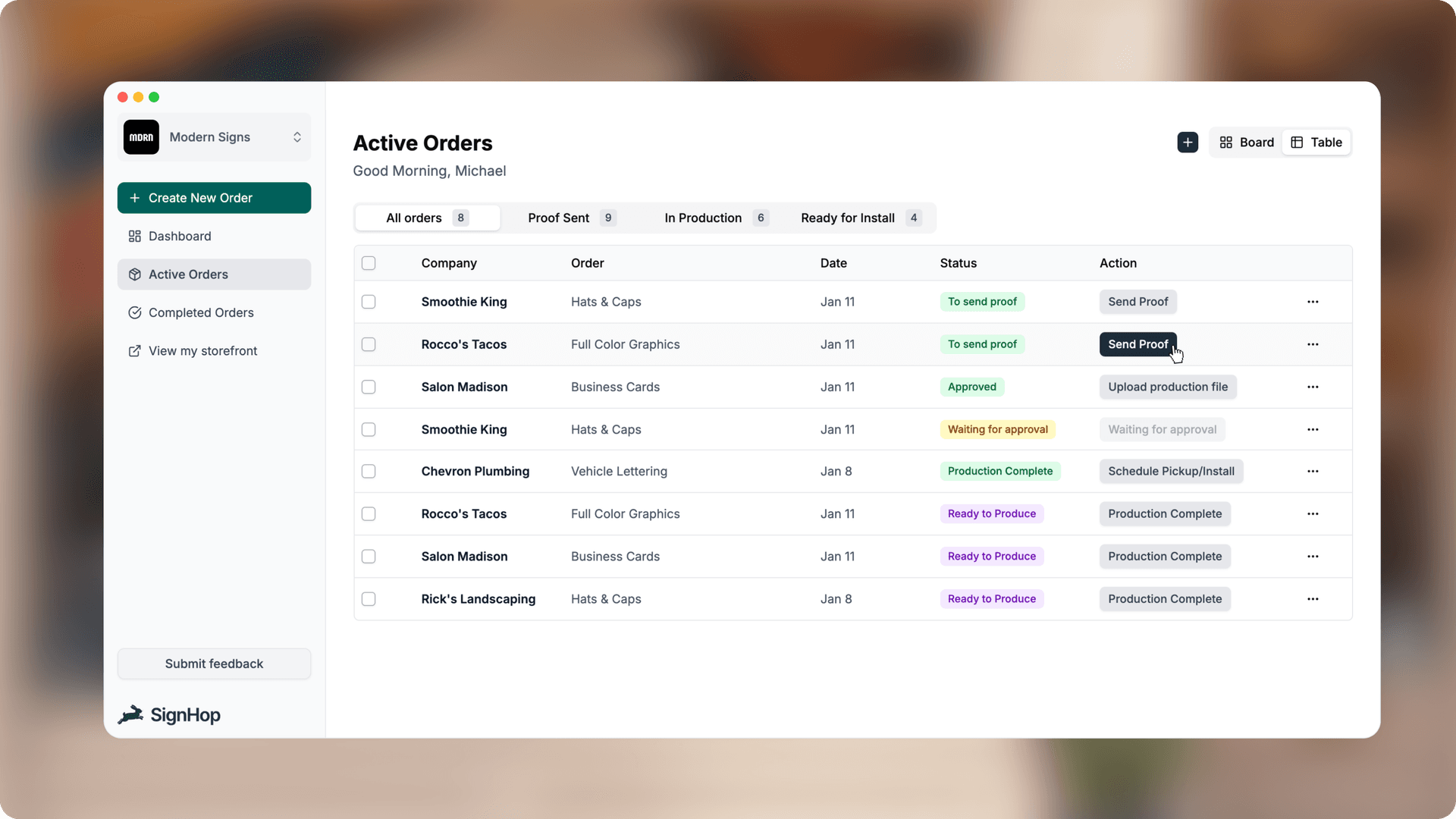This screenshot has width=1456, height=819.
Task: Click Send Proof for Smoothie King
Action: [x=1137, y=302]
